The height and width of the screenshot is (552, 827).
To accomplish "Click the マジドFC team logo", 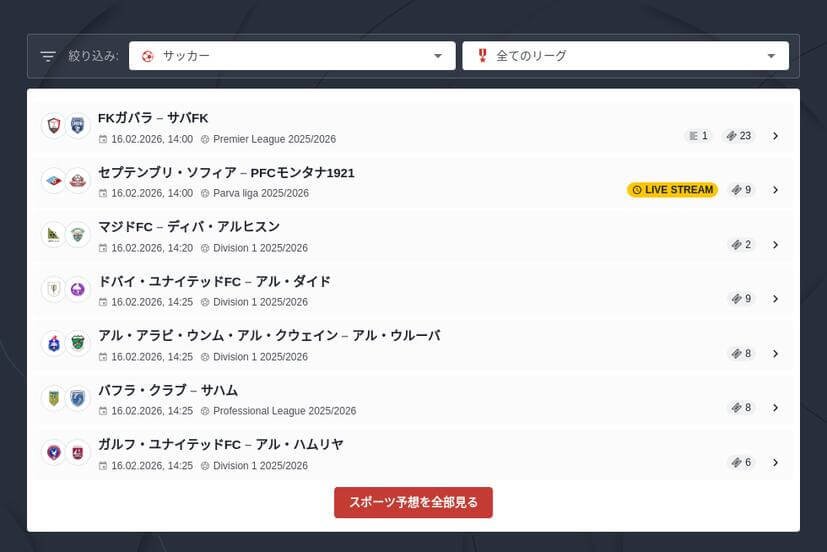I will pyautogui.click(x=53, y=235).
